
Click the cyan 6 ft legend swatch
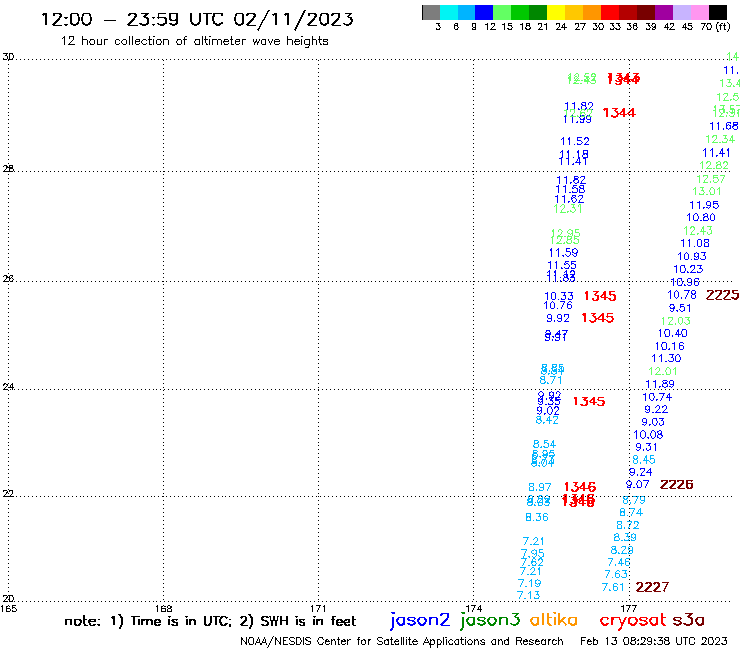pos(449,12)
